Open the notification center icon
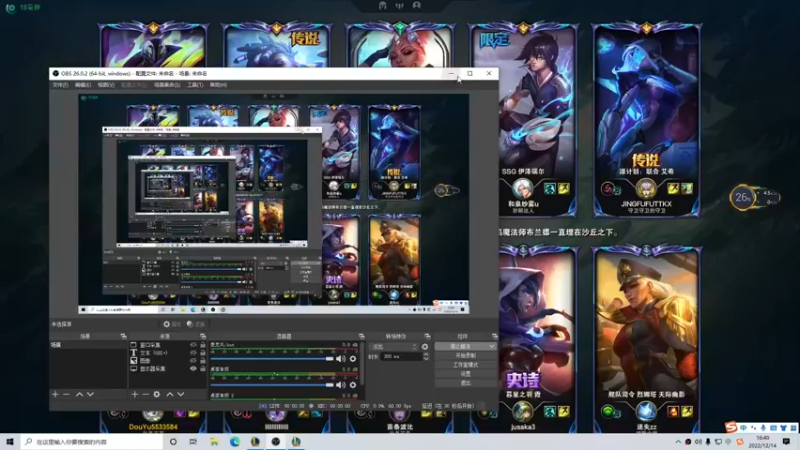This screenshot has width=800, height=450. coord(786,441)
